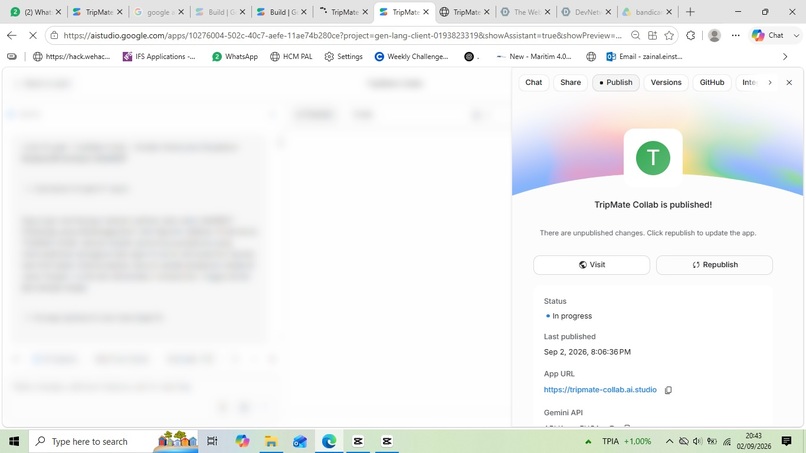Open the hack.wehac bookmark
The height and width of the screenshot is (453, 806).
(x=71, y=57)
